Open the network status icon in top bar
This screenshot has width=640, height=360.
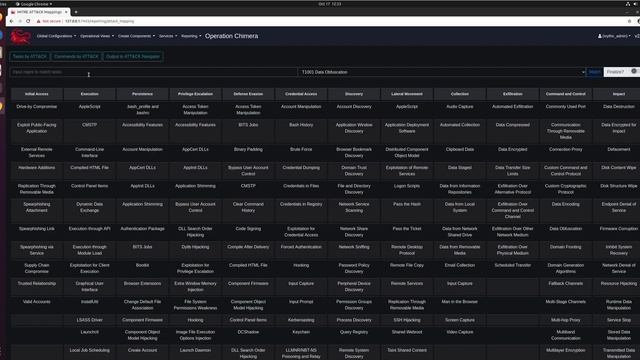tap(628, 4)
